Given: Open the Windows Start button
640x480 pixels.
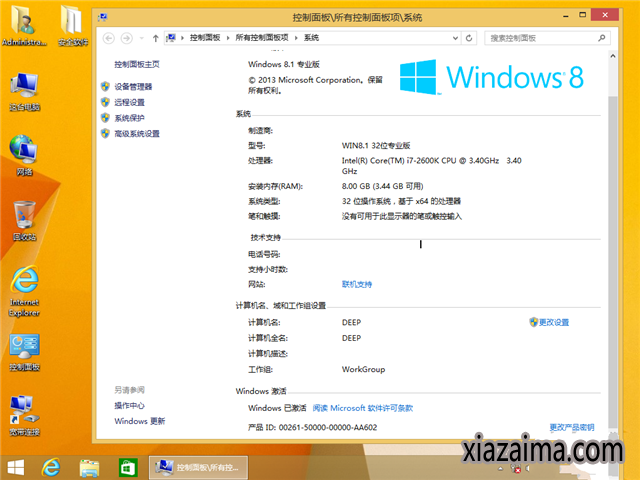Looking at the screenshot, I should [x=16, y=467].
